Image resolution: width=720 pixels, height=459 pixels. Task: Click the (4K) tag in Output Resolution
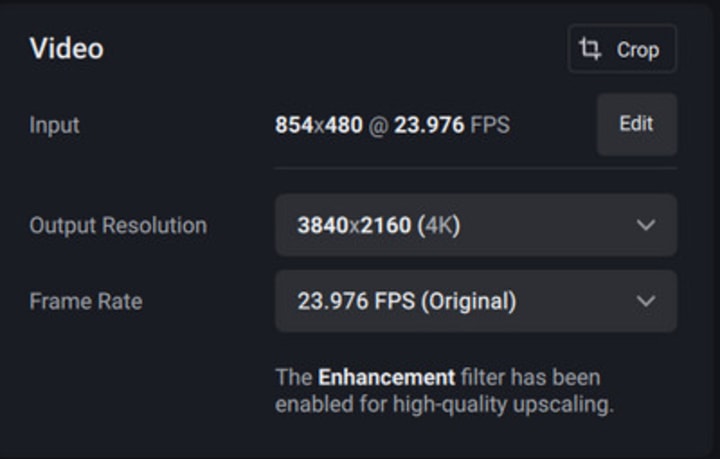click(438, 225)
